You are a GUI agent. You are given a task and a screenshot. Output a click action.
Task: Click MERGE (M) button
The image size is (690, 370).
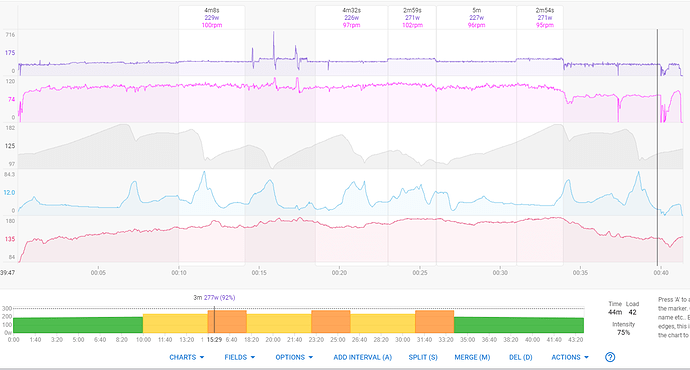472,357
